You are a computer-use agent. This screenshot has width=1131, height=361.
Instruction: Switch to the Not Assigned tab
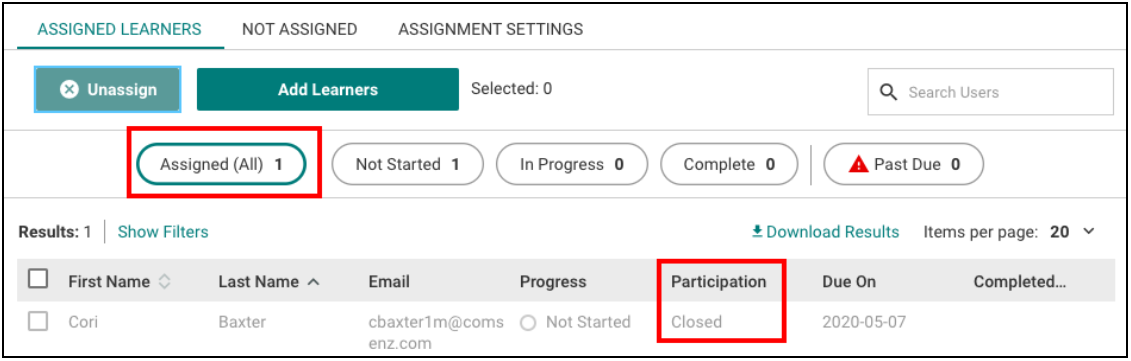pos(299,29)
